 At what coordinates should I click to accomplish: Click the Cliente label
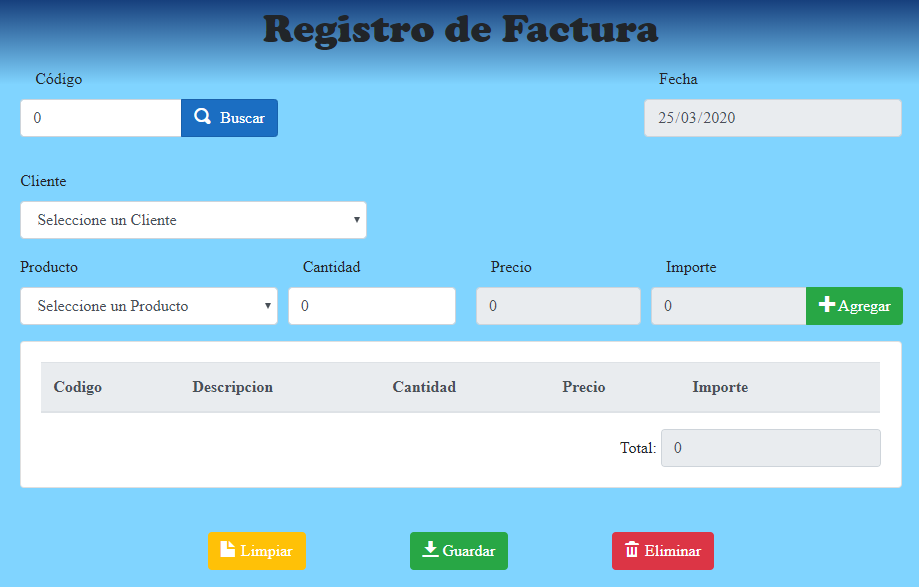point(43,181)
